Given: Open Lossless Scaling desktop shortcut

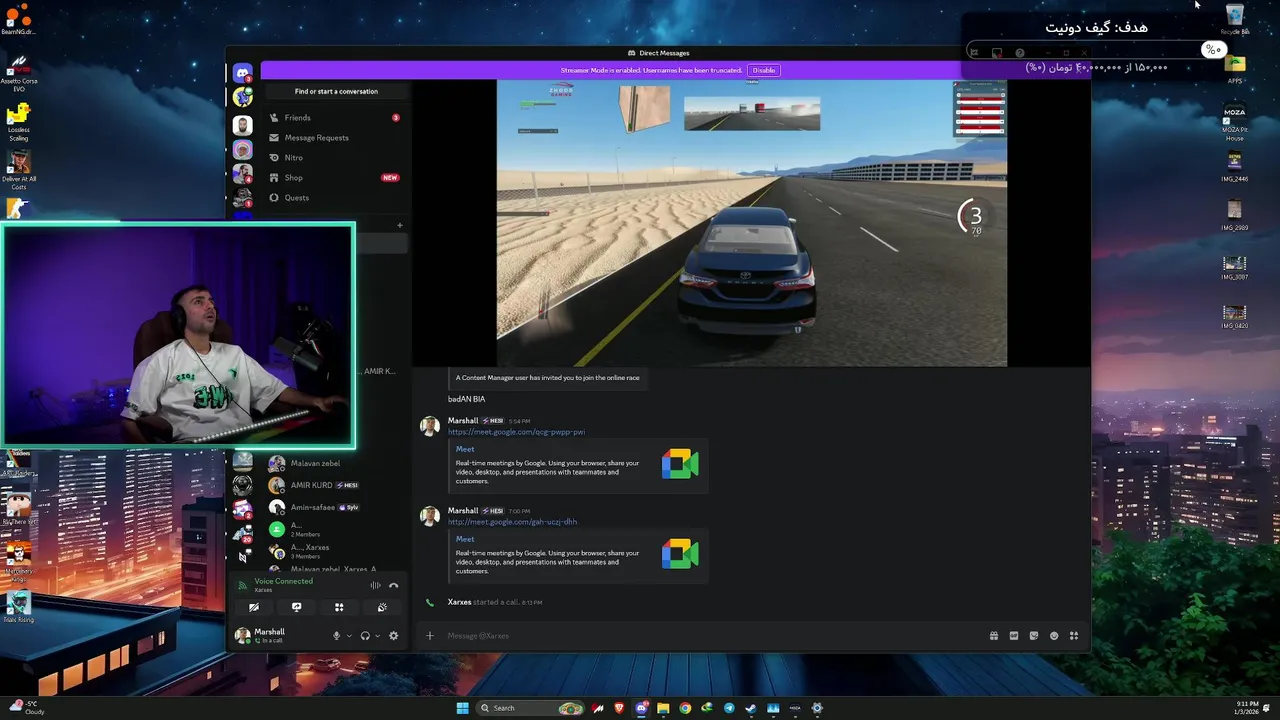Looking at the screenshot, I should pos(18,122).
